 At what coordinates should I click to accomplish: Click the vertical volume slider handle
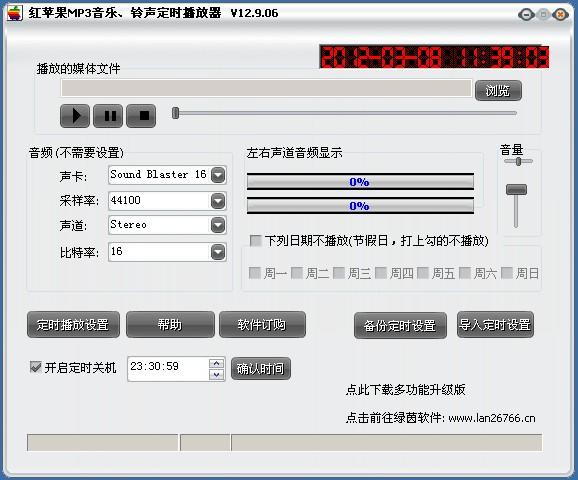tap(516, 190)
